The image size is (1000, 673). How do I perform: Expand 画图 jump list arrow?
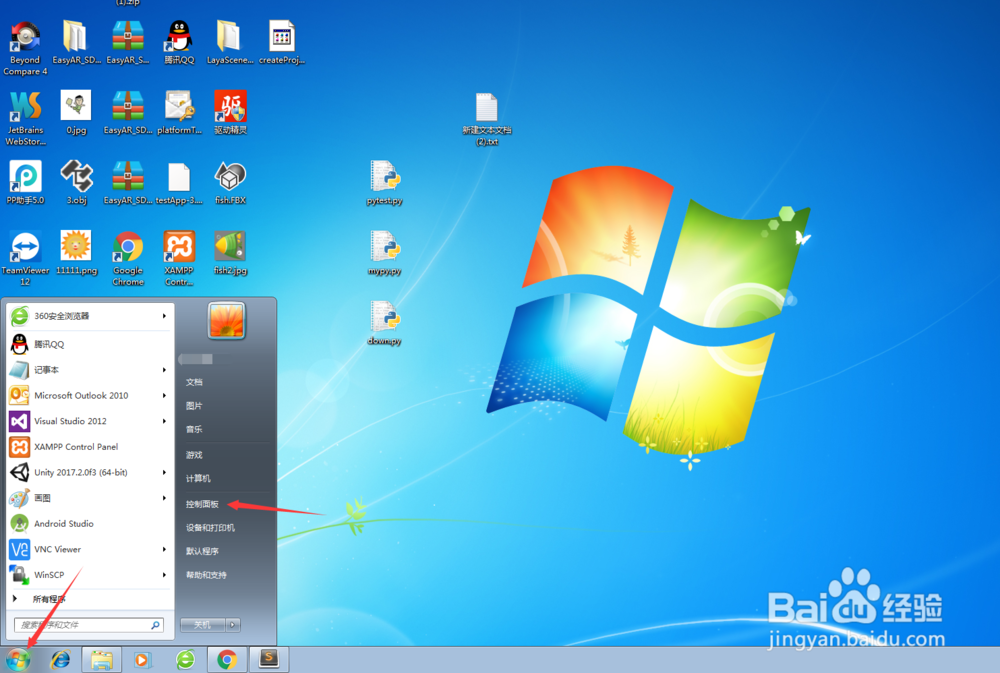[164, 498]
